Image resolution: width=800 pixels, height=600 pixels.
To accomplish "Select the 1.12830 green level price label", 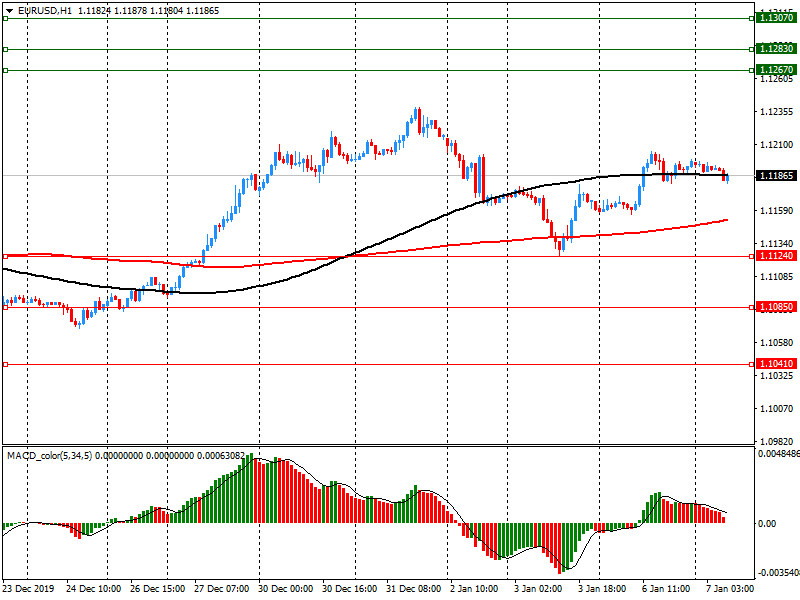I will point(776,48).
